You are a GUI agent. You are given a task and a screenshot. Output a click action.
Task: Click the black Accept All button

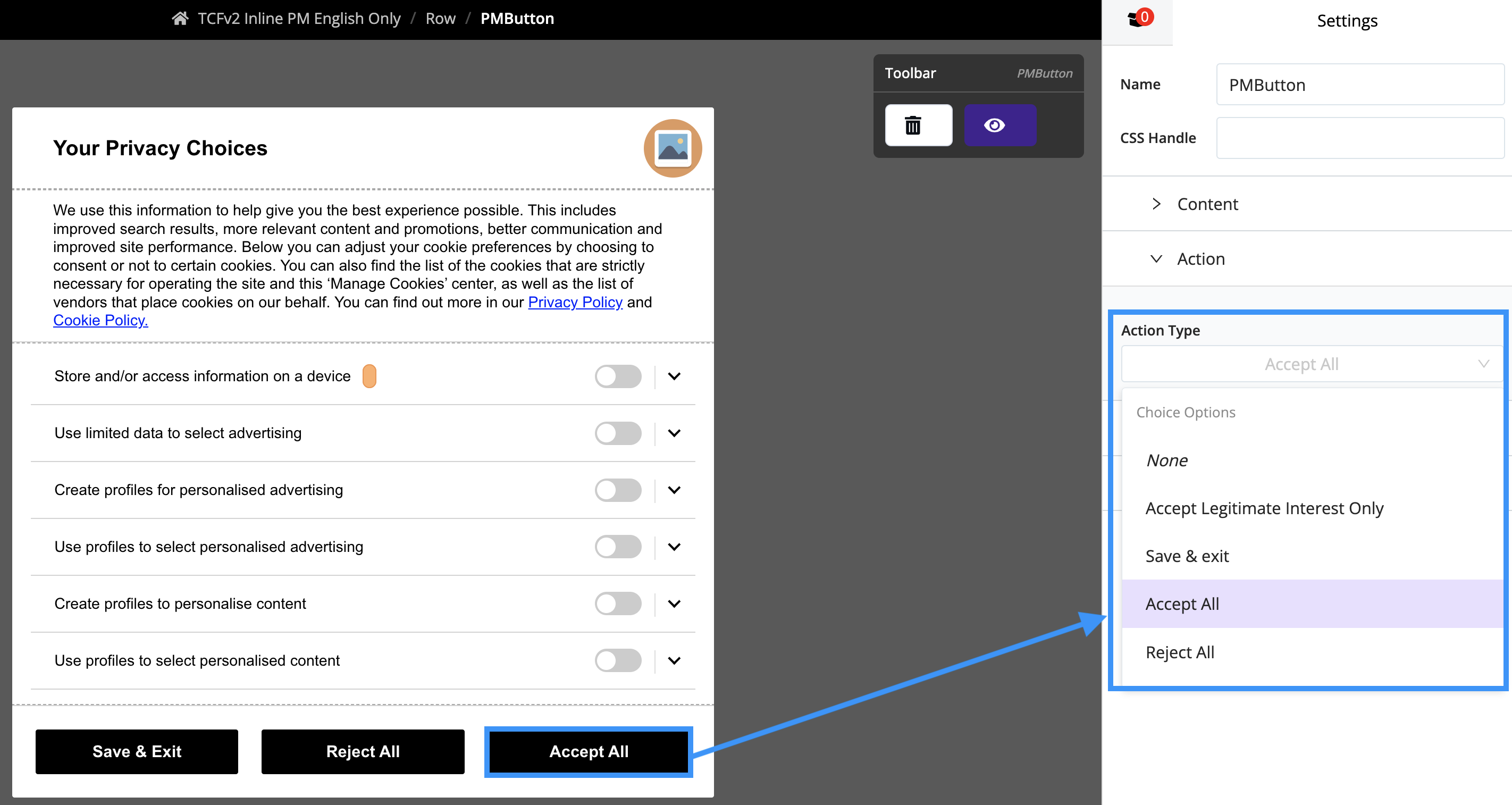tap(589, 752)
